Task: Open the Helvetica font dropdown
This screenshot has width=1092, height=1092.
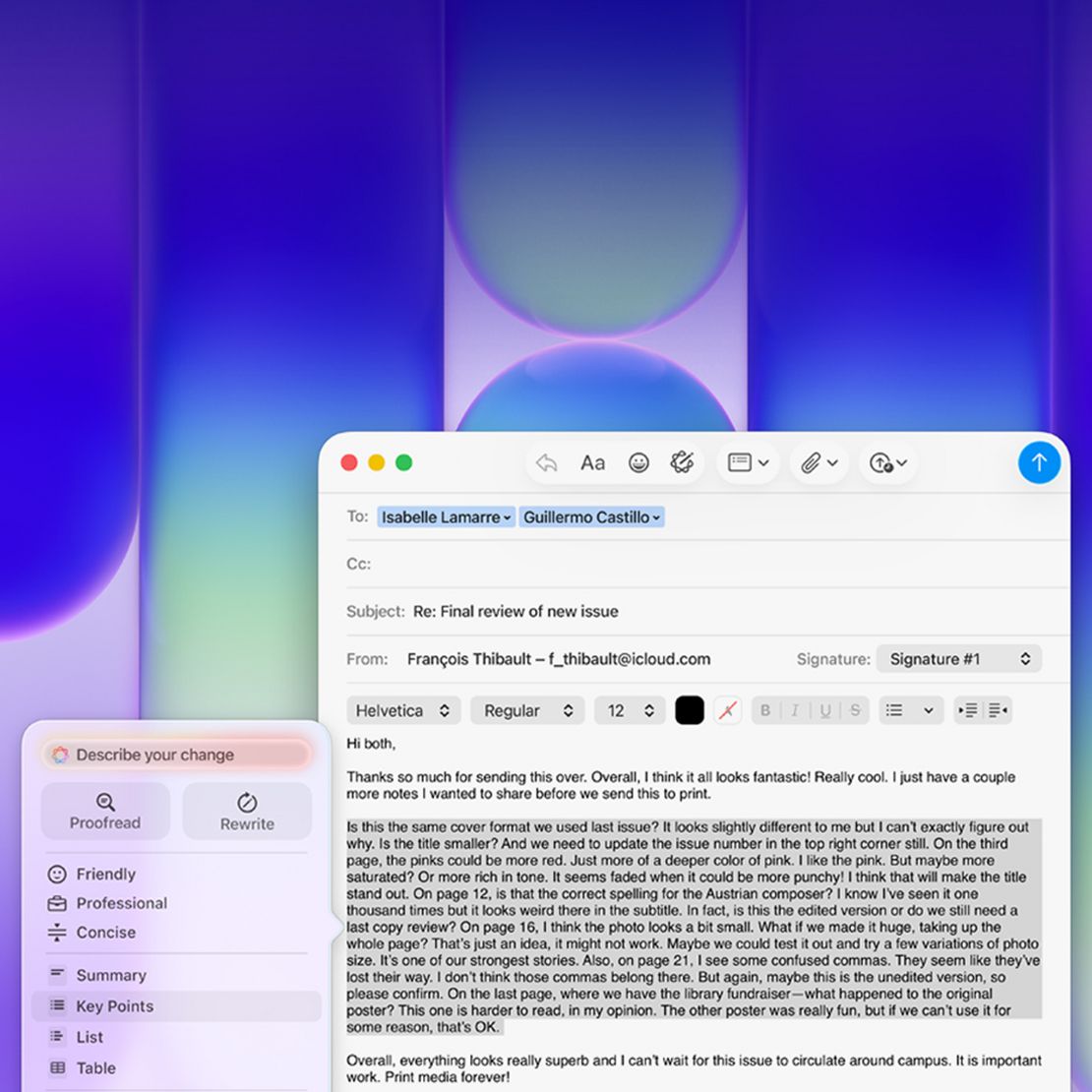Action: point(403,710)
